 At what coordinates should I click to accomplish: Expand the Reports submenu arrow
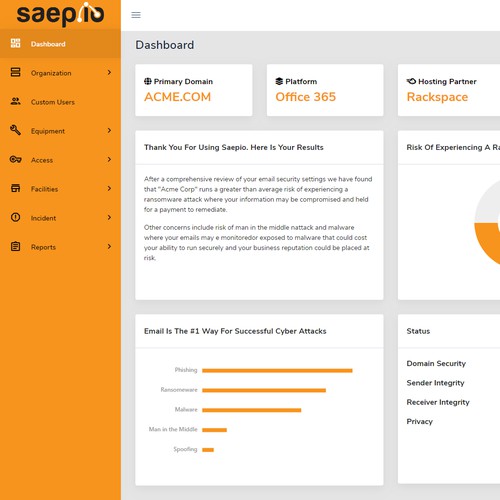coord(109,246)
